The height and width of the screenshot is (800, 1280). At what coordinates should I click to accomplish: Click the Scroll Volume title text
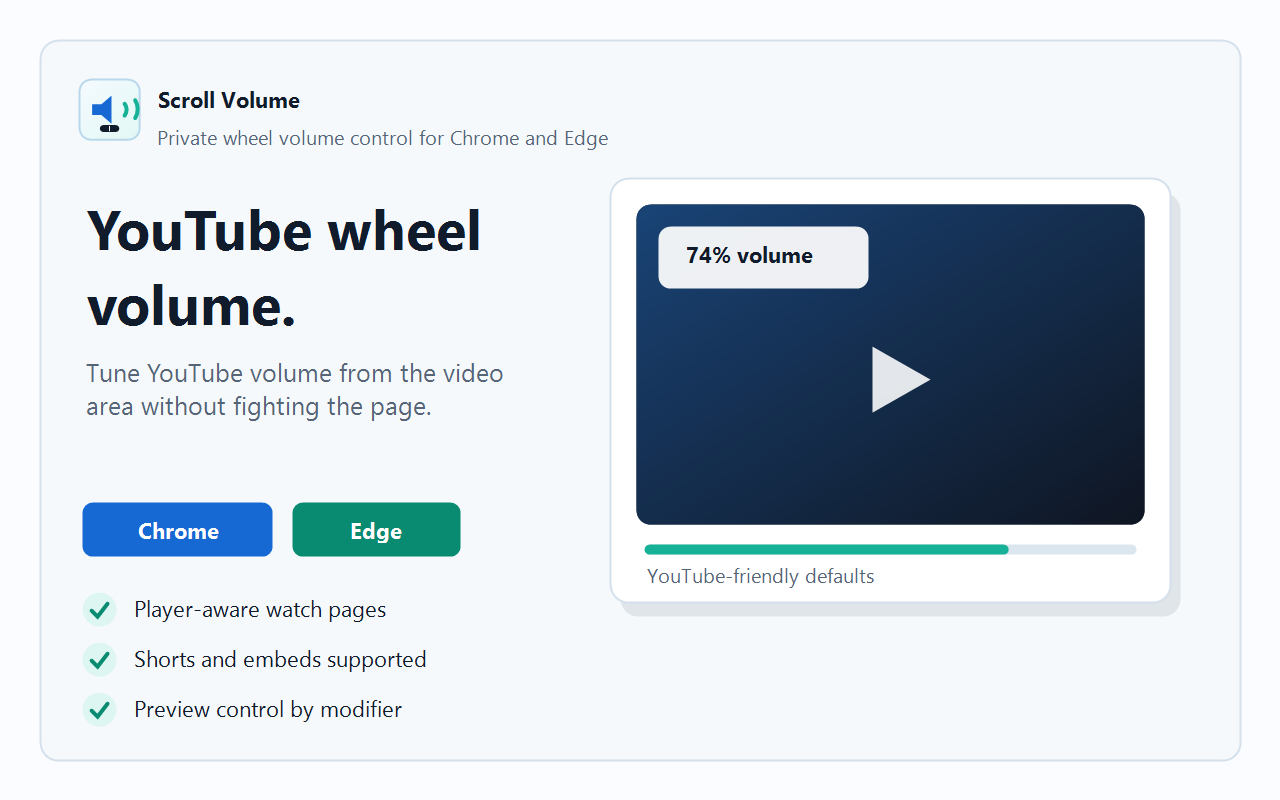(229, 100)
